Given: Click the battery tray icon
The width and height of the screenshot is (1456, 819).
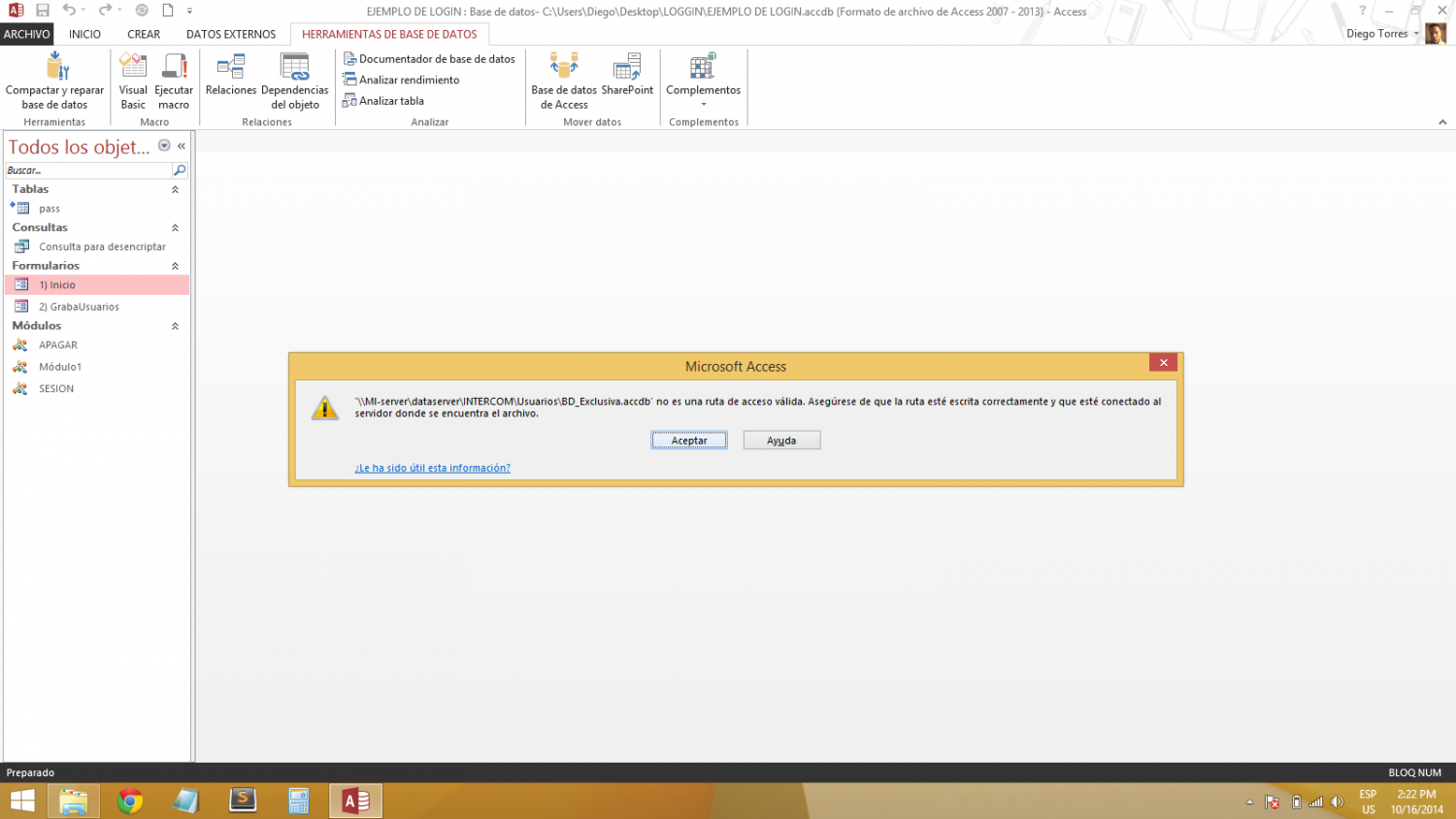Looking at the screenshot, I should (1296, 802).
